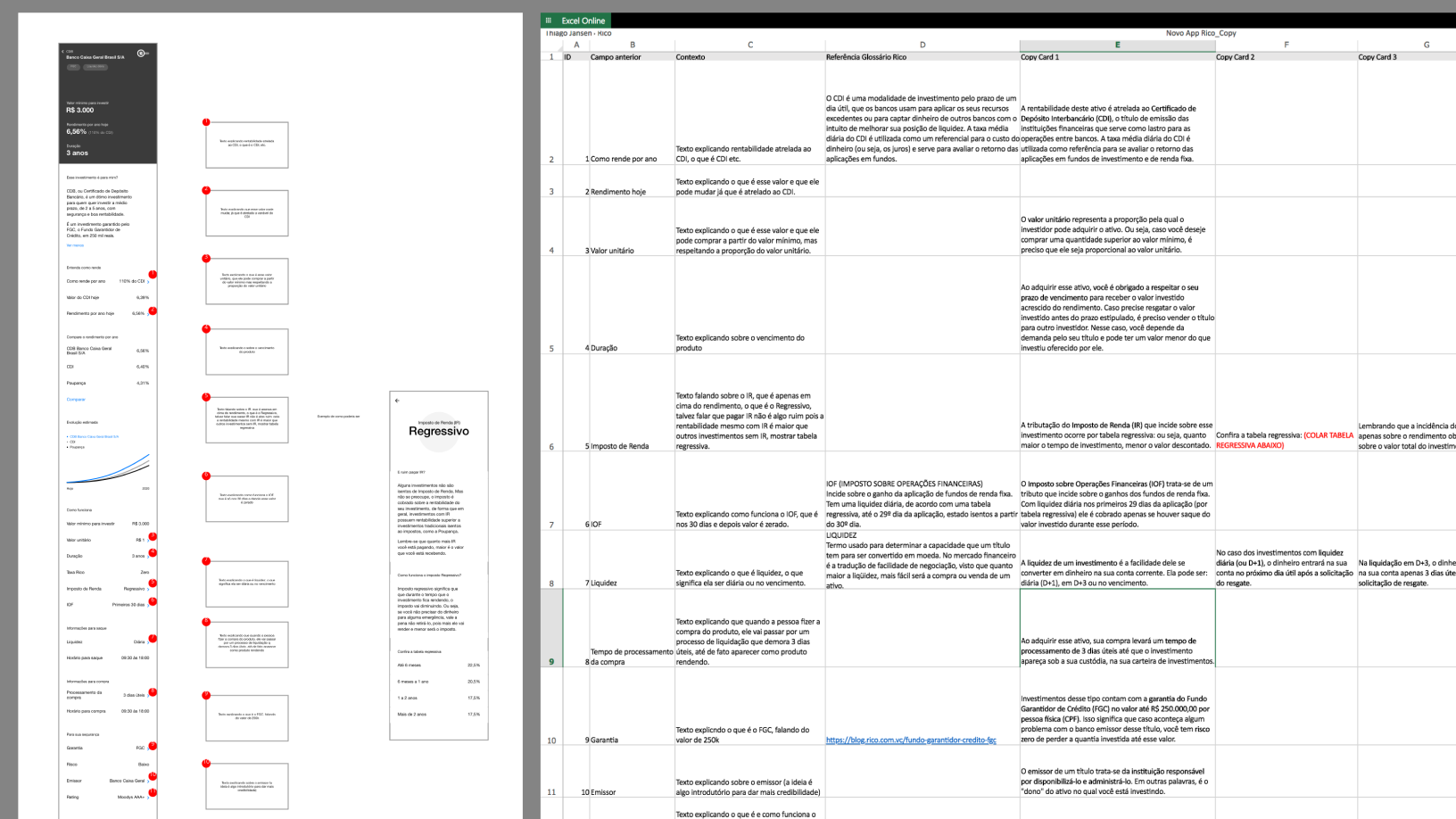Click the large 'Regressivo' title on the tax screen
Viewport: 1456px width, 819px height.
coord(439,431)
